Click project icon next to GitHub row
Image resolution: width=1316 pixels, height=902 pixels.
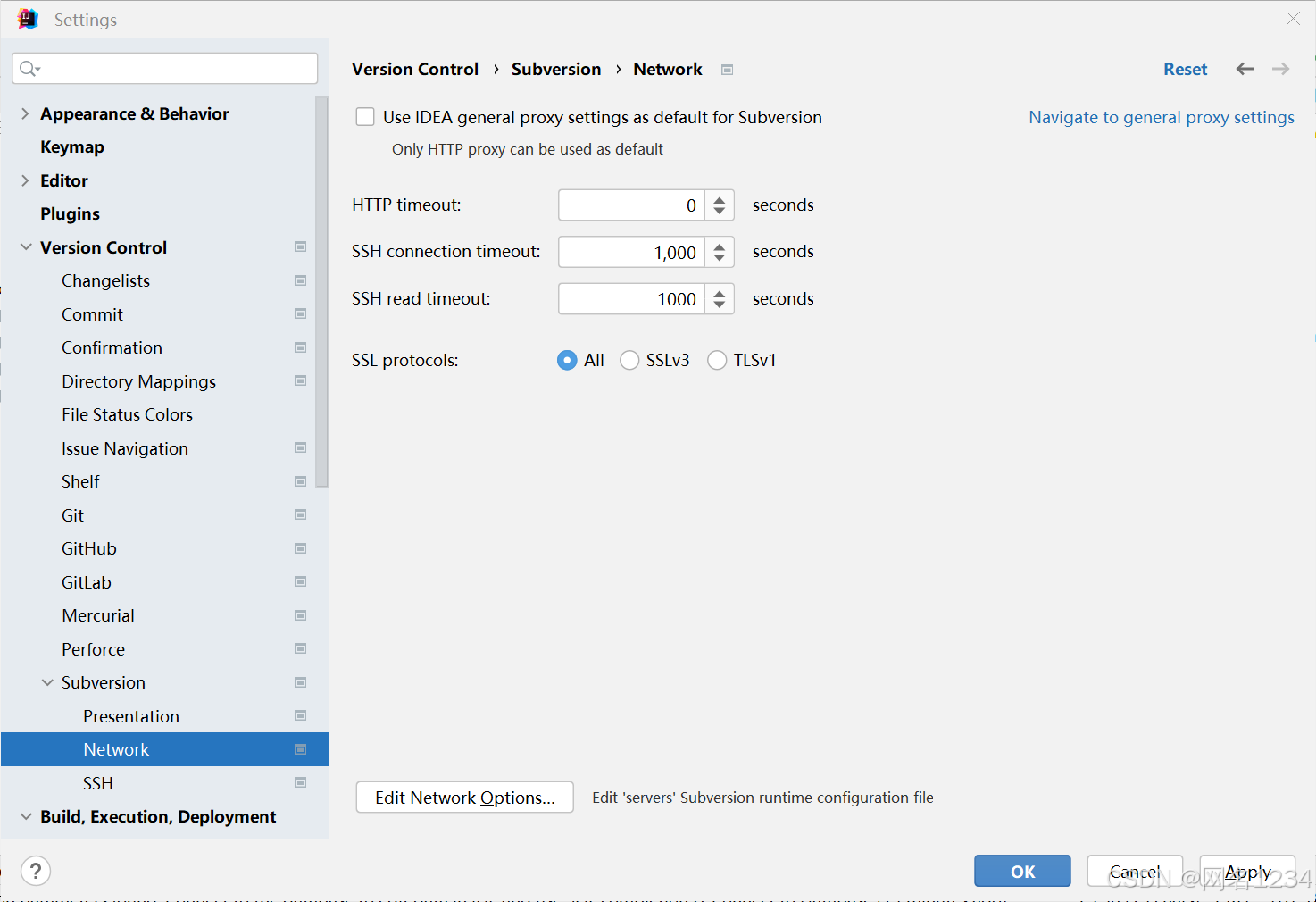tap(301, 548)
